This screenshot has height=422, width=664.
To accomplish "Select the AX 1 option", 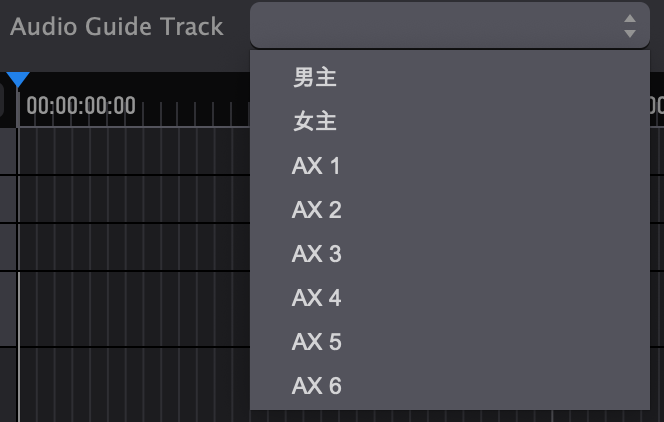I will pos(450,165).
